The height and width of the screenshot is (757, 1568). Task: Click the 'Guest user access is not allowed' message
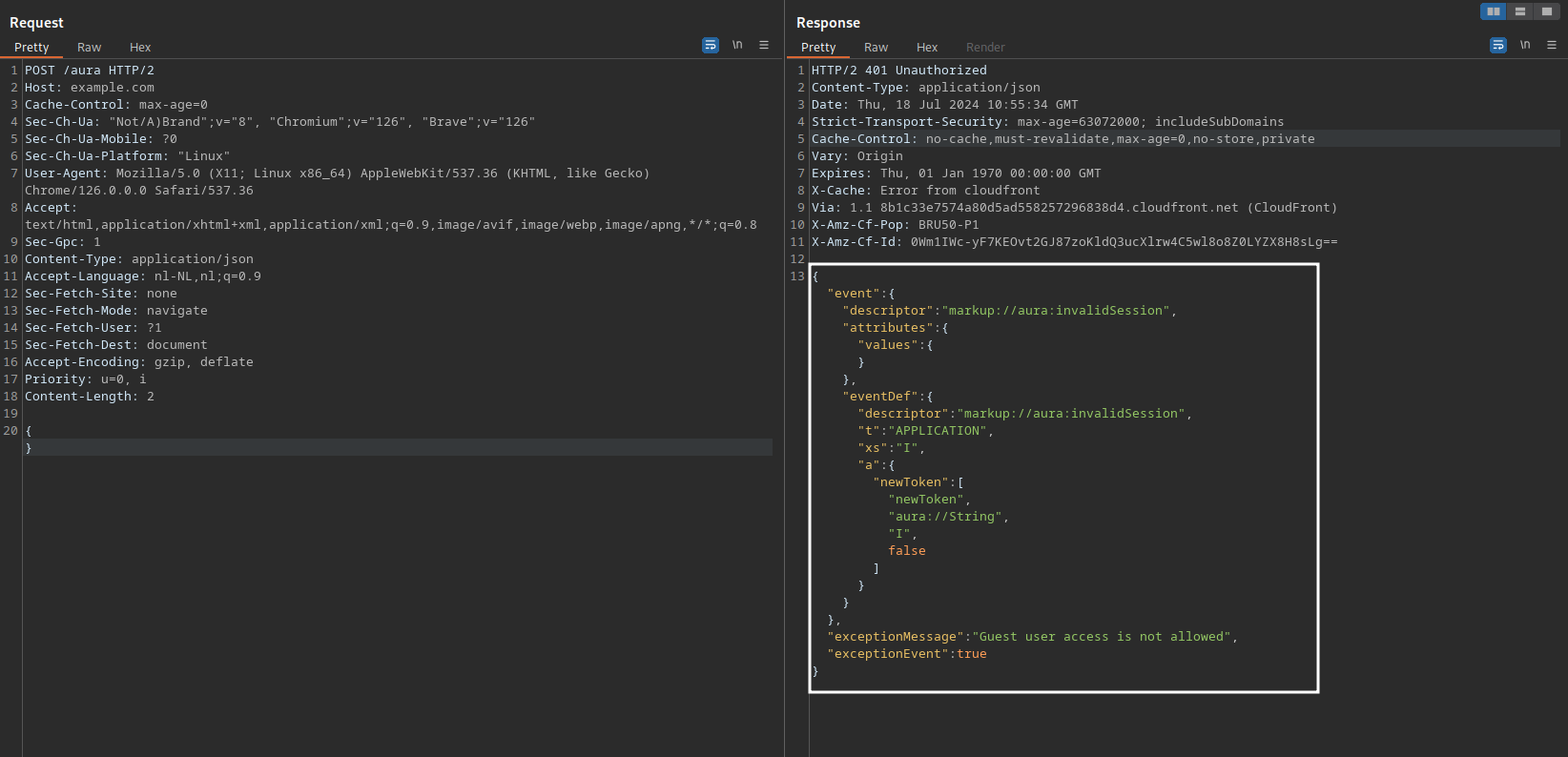(1102, 637)
